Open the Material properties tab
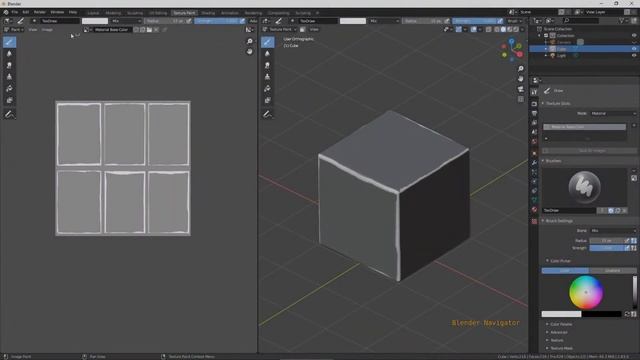Viewport: 640px width, 360px height. tap(534, 209)
